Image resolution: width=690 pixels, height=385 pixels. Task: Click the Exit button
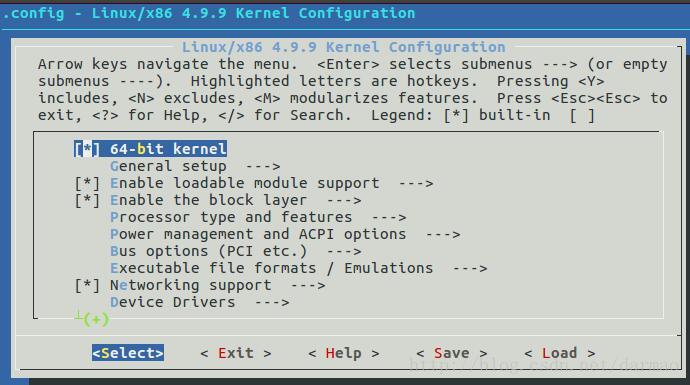tap(236, 353)
